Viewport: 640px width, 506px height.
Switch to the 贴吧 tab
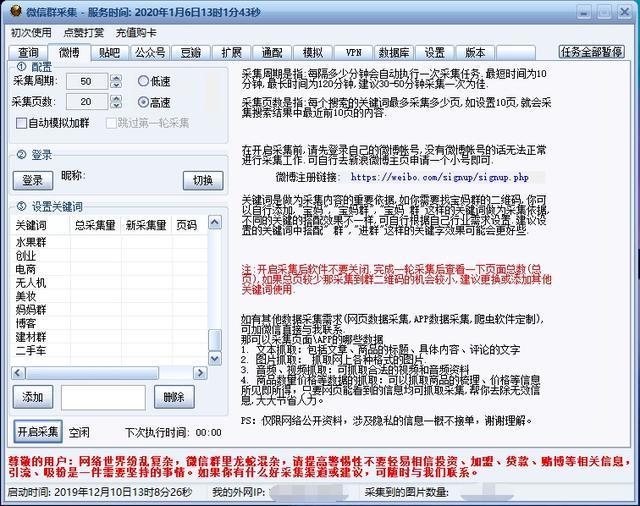point(109,53)
